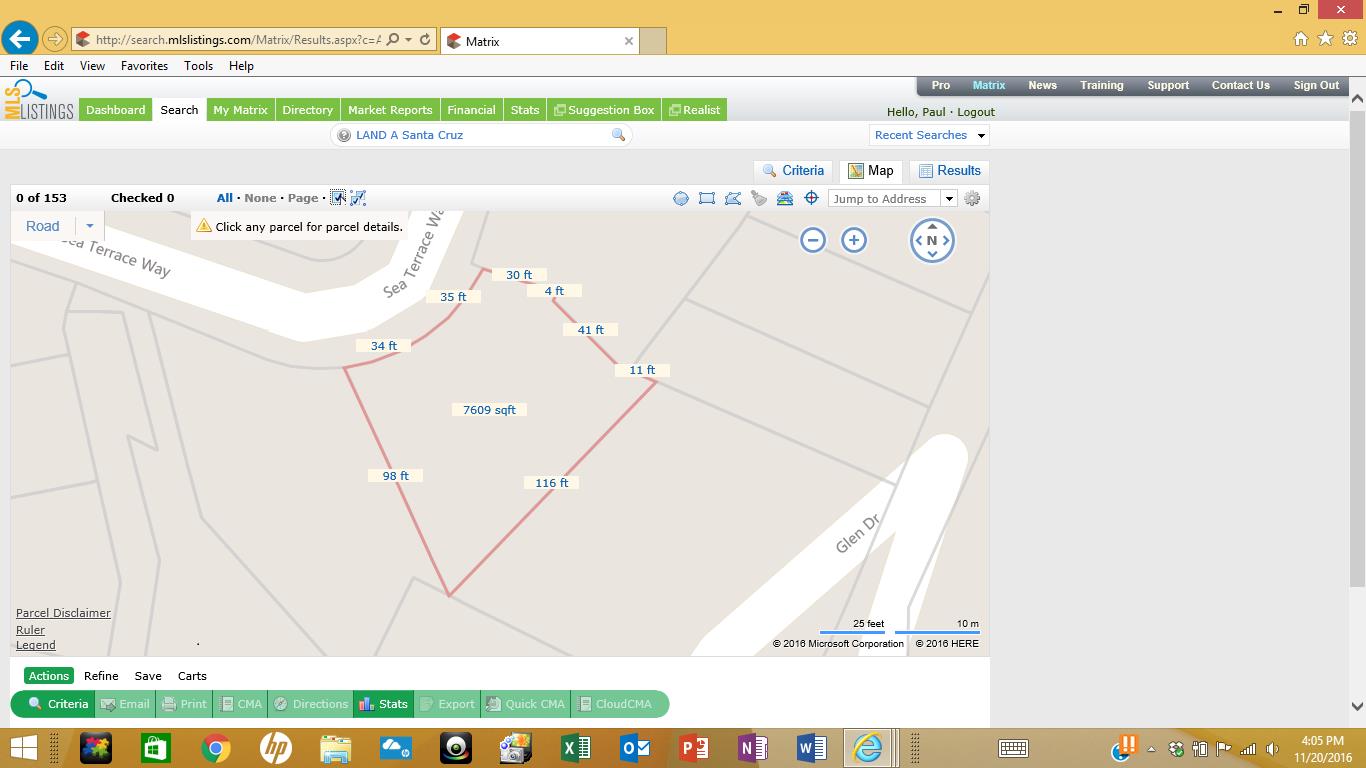
Task: Click the compass north control
Action: 932,240
